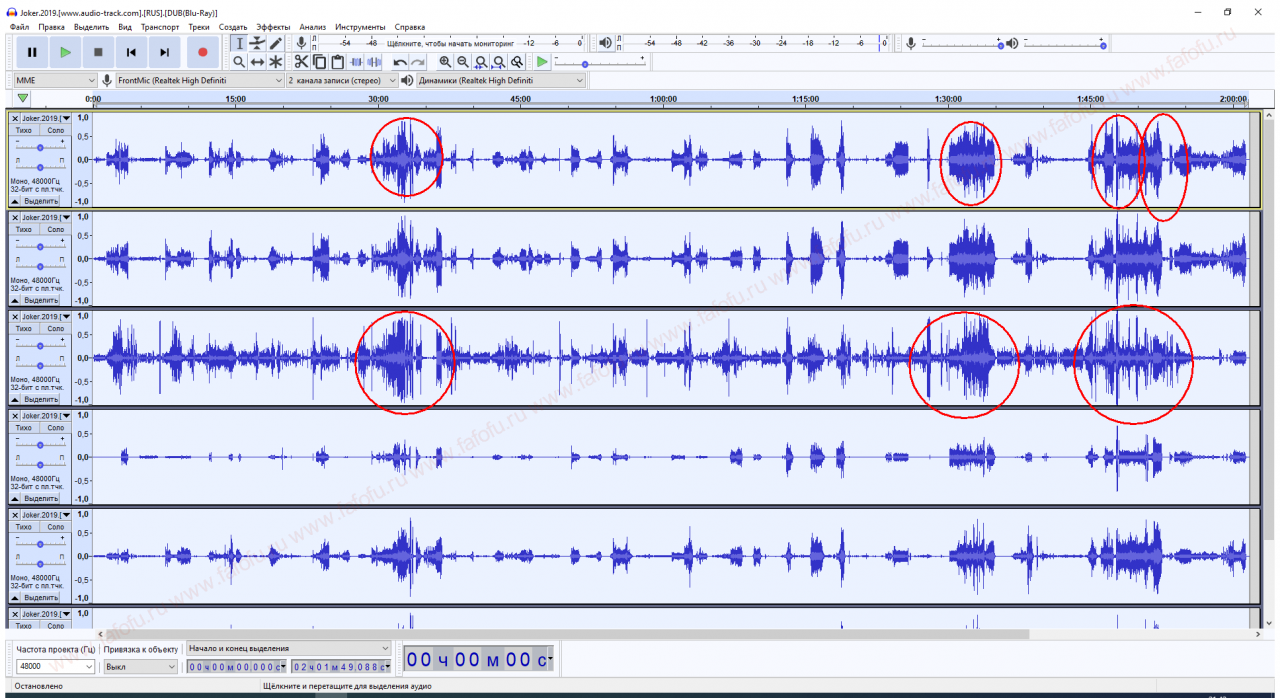Click the Stop transport button

click(x=98, y=52)
